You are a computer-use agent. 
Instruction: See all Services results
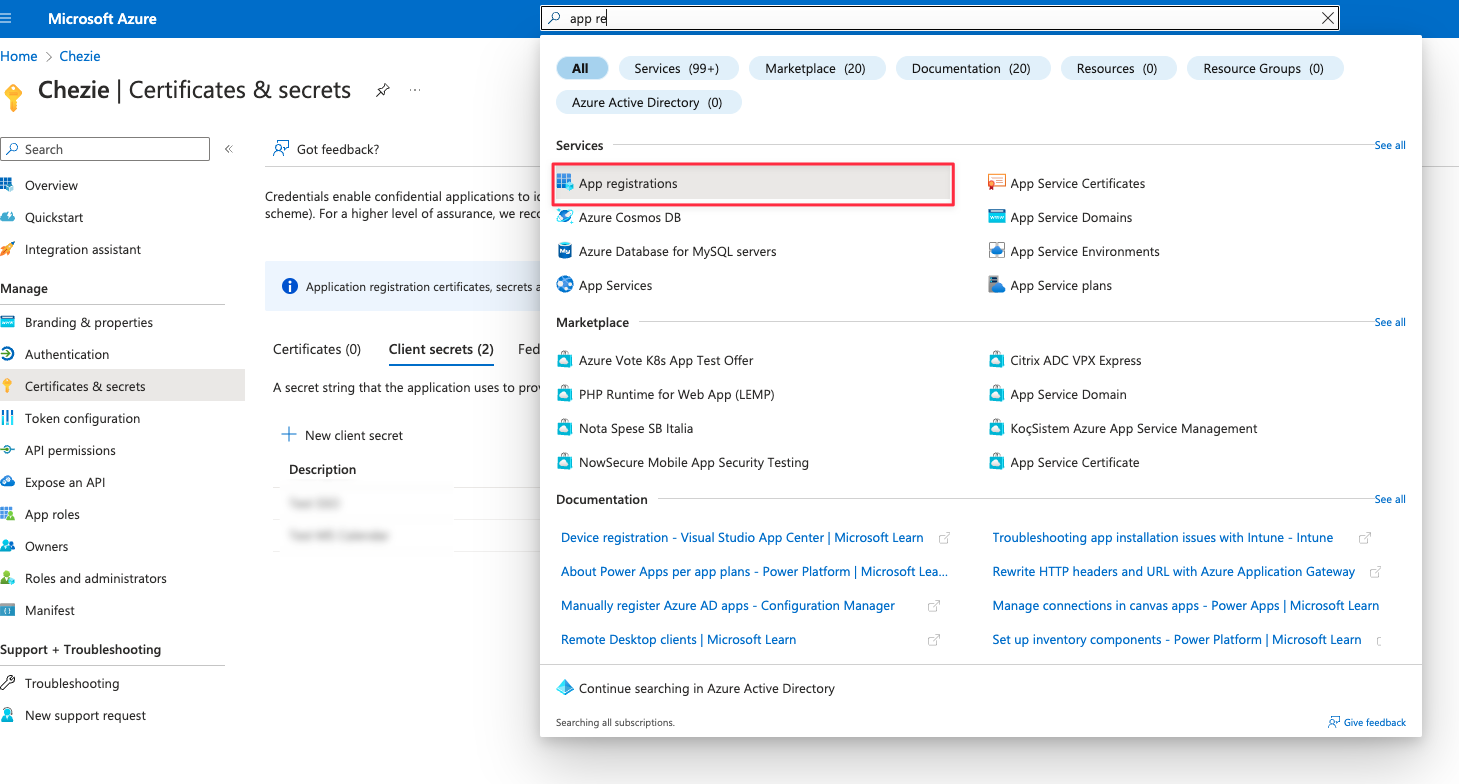pyautogui.click(x=1390, y=145)
